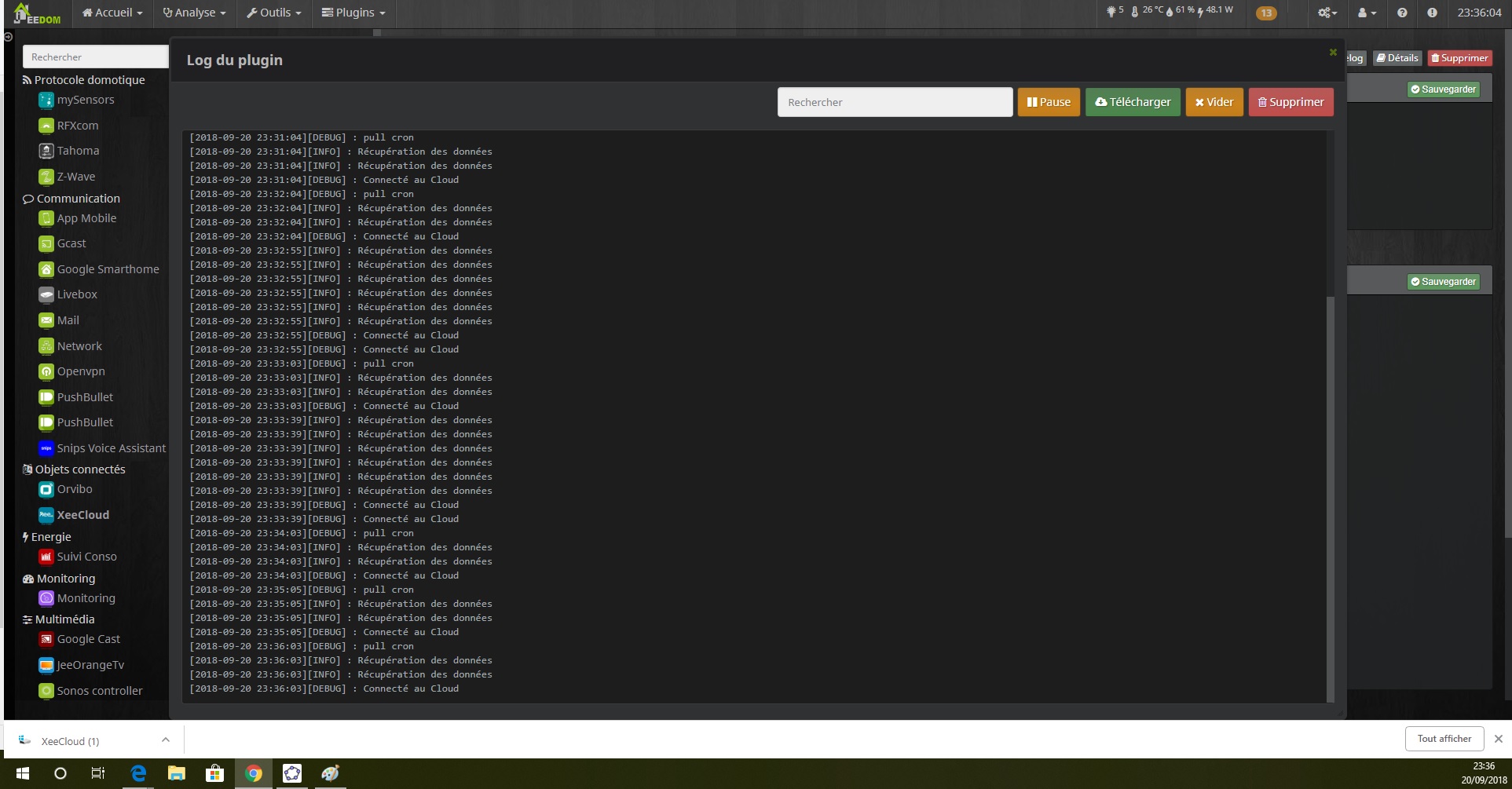Launch Microsoft Edge from the taskbar
Viewport: 1512px width, 789px height.
(138, 773)
